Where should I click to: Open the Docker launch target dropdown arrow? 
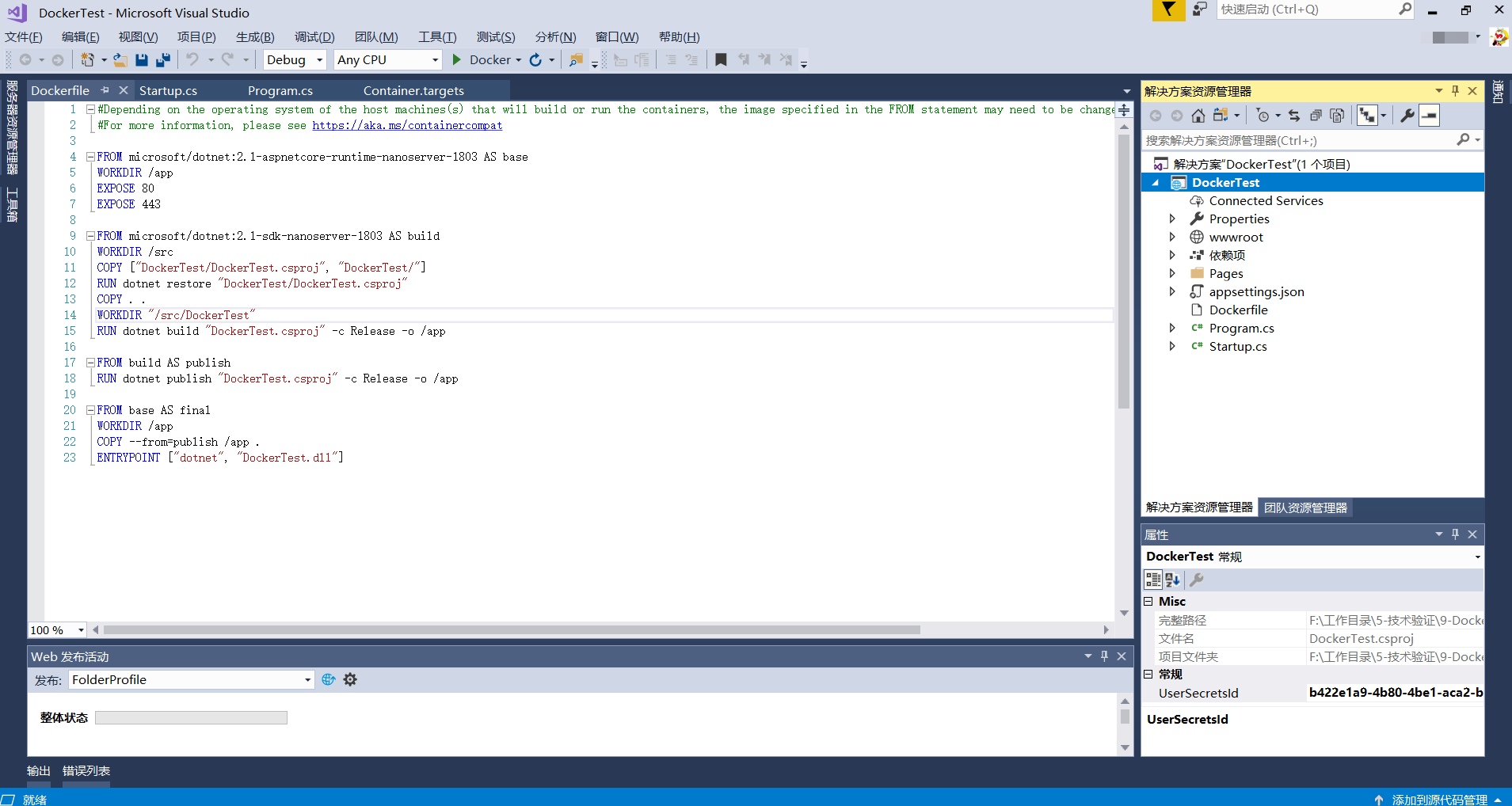pyautogui.click(x=519, y=60)
